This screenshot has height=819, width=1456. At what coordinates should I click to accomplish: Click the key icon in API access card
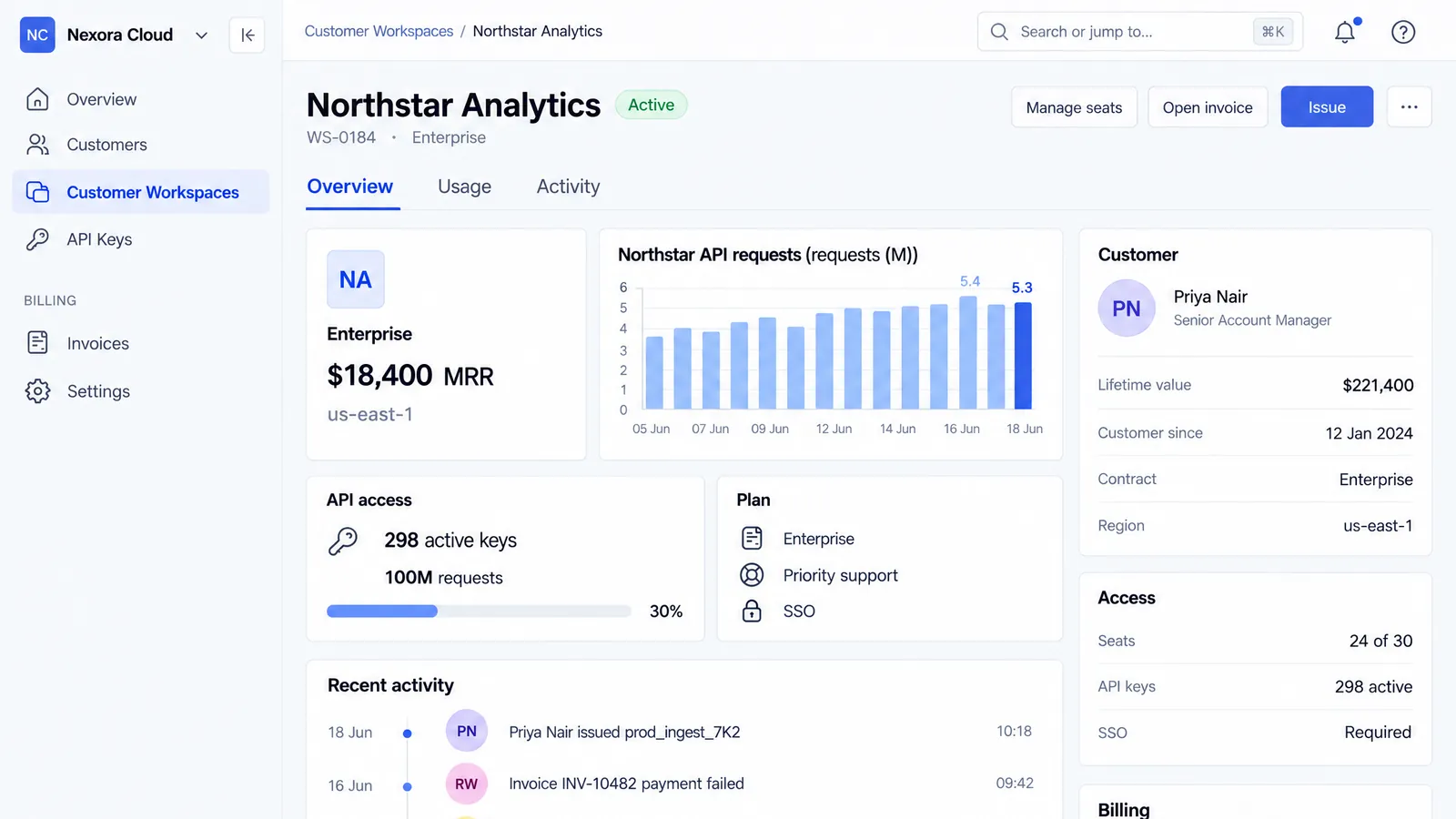[x=343, y=541]
